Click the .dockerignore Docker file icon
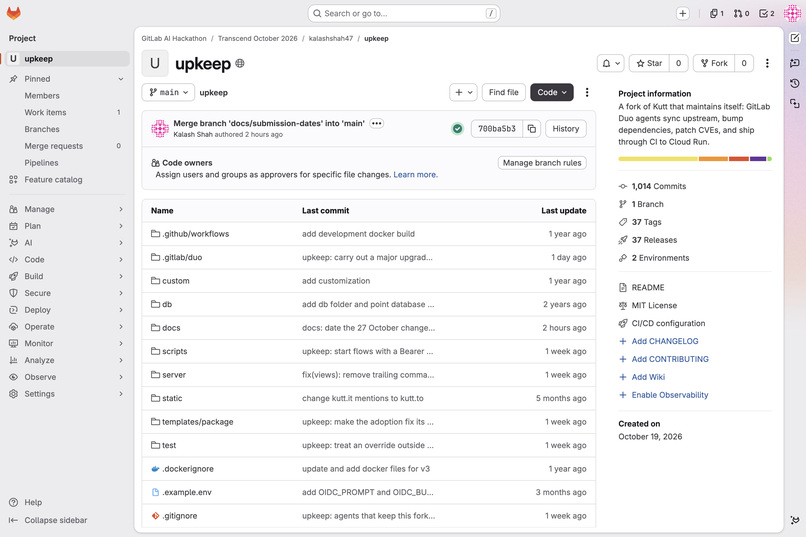Image resolution: width=806 pixels, height=537 pixels. point(155,469)
